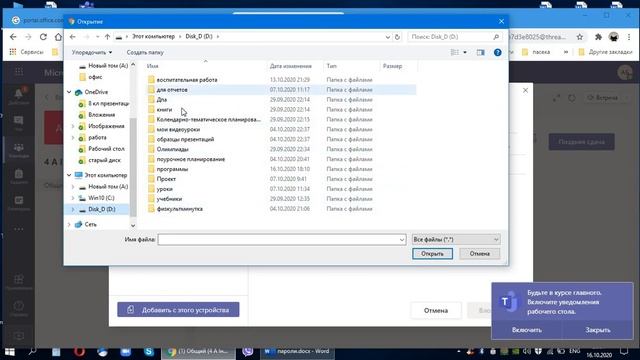Select folder для отчетов
The image size is (640, 360).
tap(172, 90)
